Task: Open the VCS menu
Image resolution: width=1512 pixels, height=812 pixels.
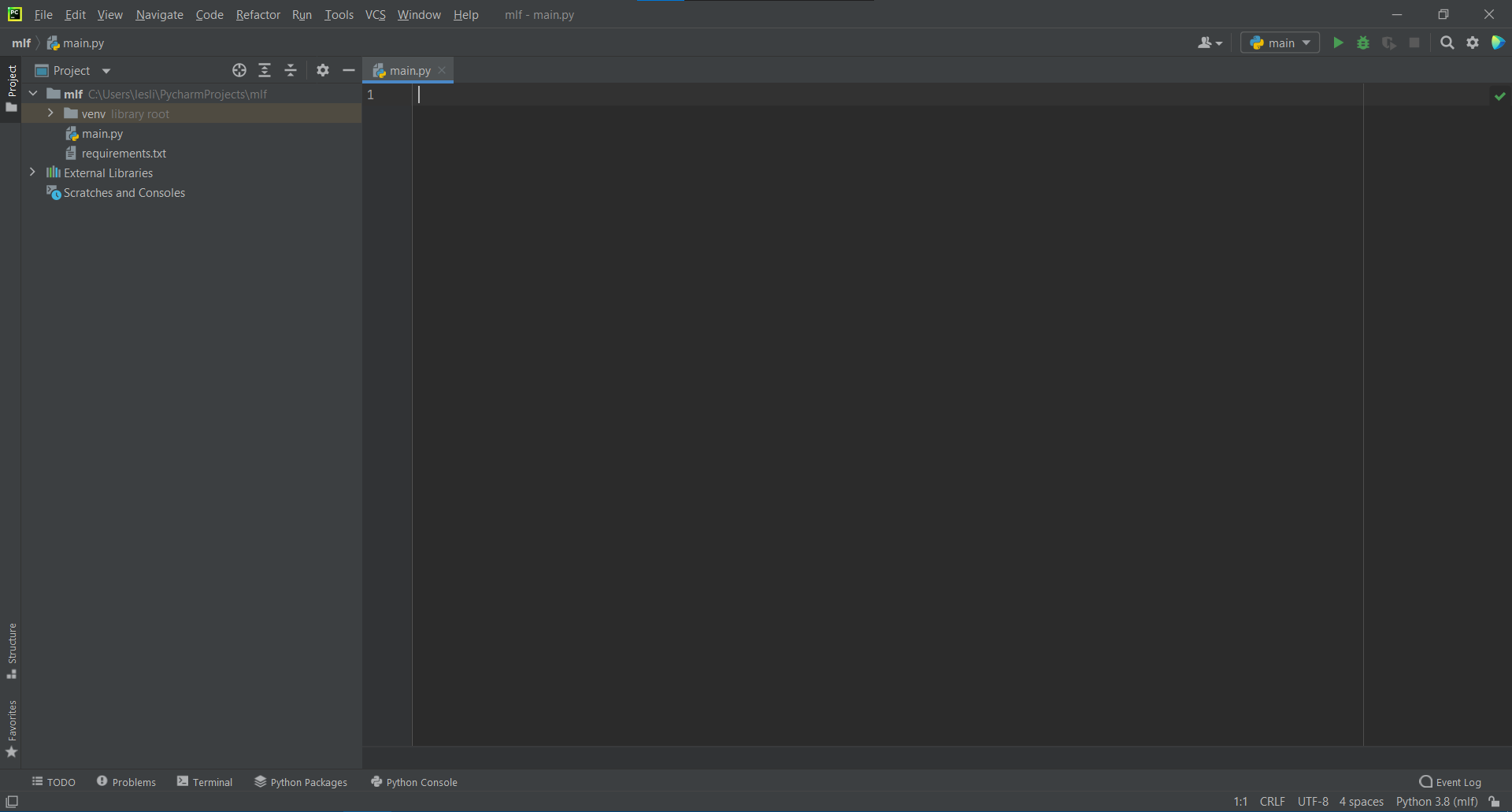Action: pyautogui.click(x=376, y=15)
